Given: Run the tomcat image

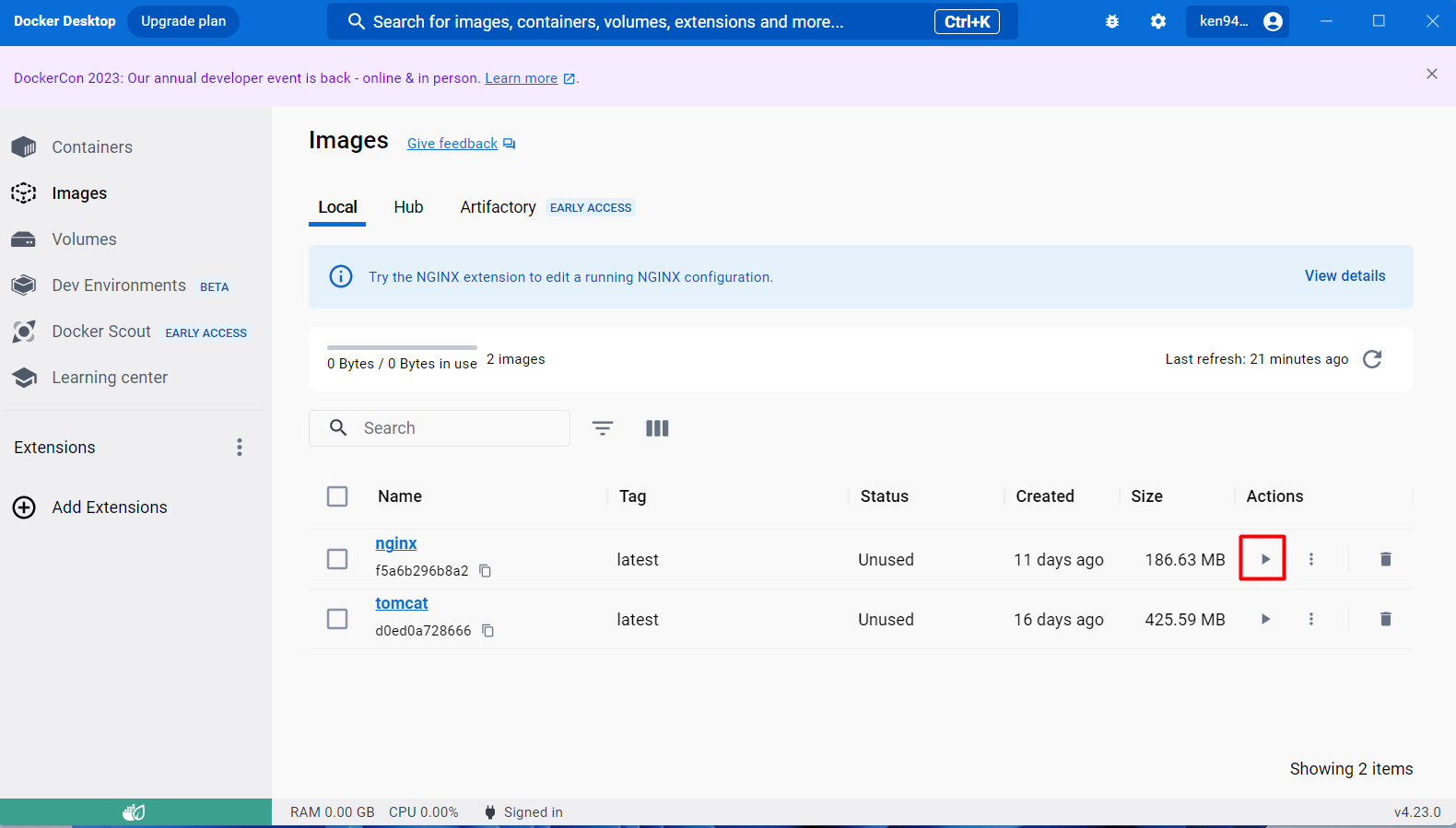Looking at the screenshot, I should coord(1265,619).
